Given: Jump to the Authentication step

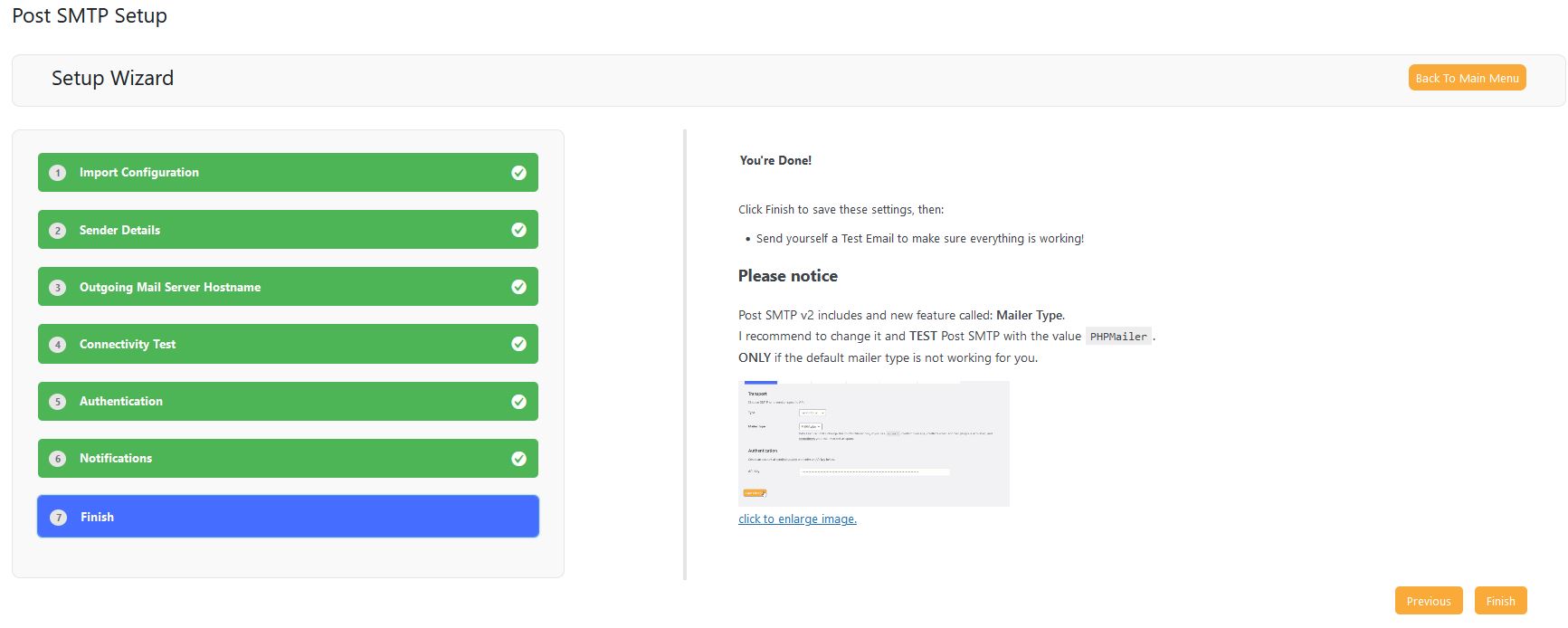Looking at the screenshot, I should click(x=288, y=401).
